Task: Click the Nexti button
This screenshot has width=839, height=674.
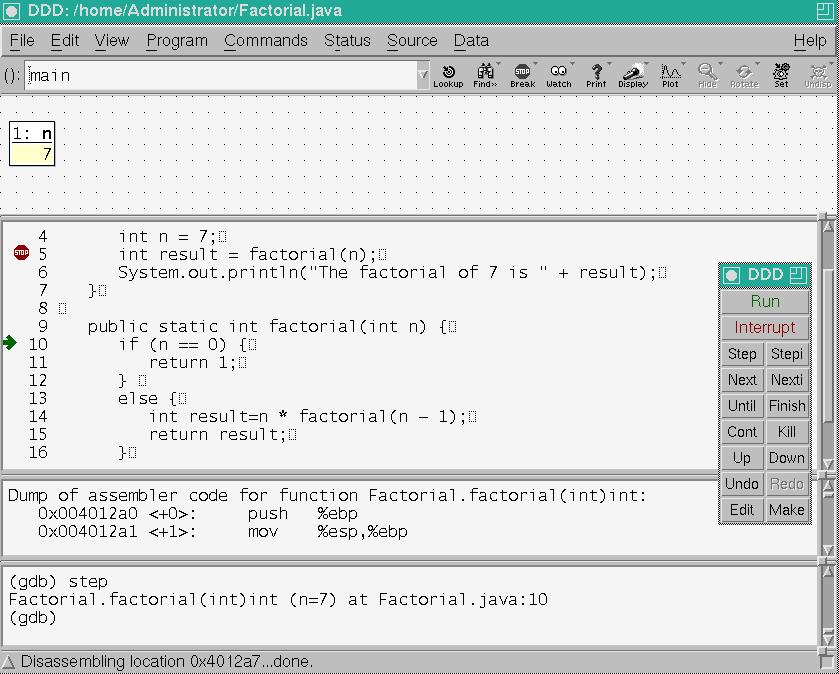Action: click(x=787, y=380)
